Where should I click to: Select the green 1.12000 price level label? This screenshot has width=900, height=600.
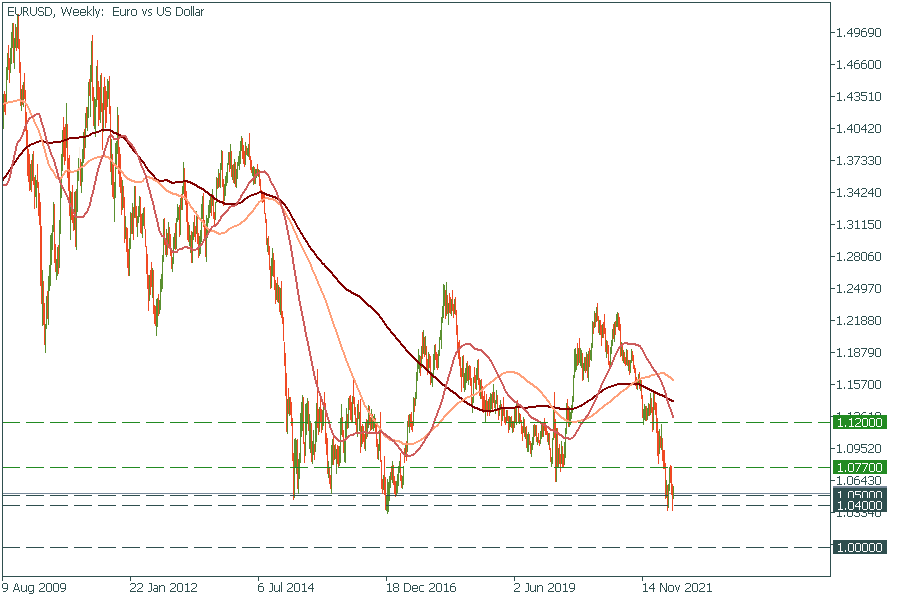pos(858,423)
